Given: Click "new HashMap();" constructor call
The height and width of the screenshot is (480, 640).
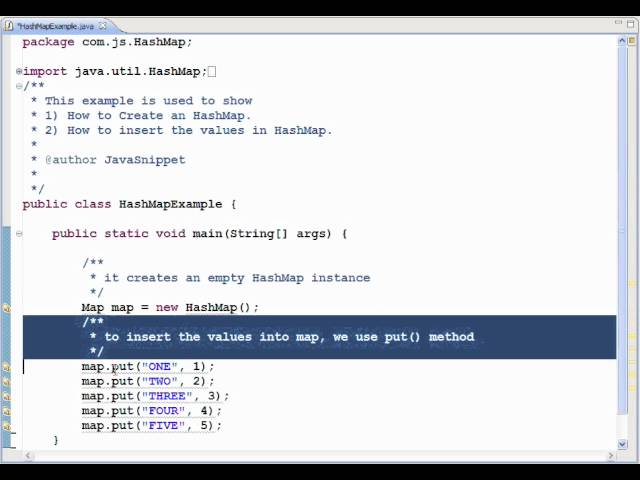Looking at the screenshot, I should pyautogui.click(x=207, y=307).
